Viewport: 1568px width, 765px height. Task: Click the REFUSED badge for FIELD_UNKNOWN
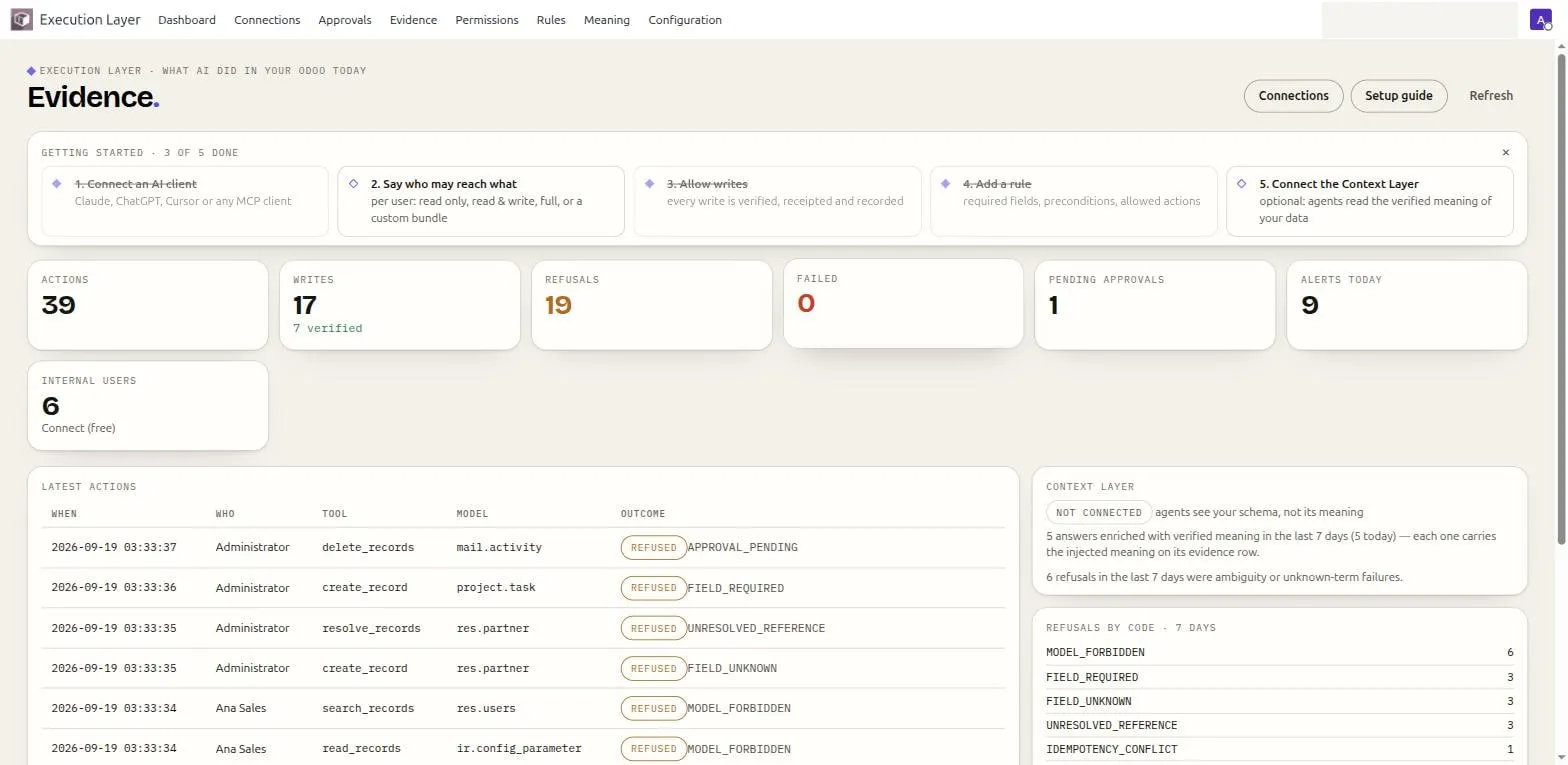coord(654,668)
